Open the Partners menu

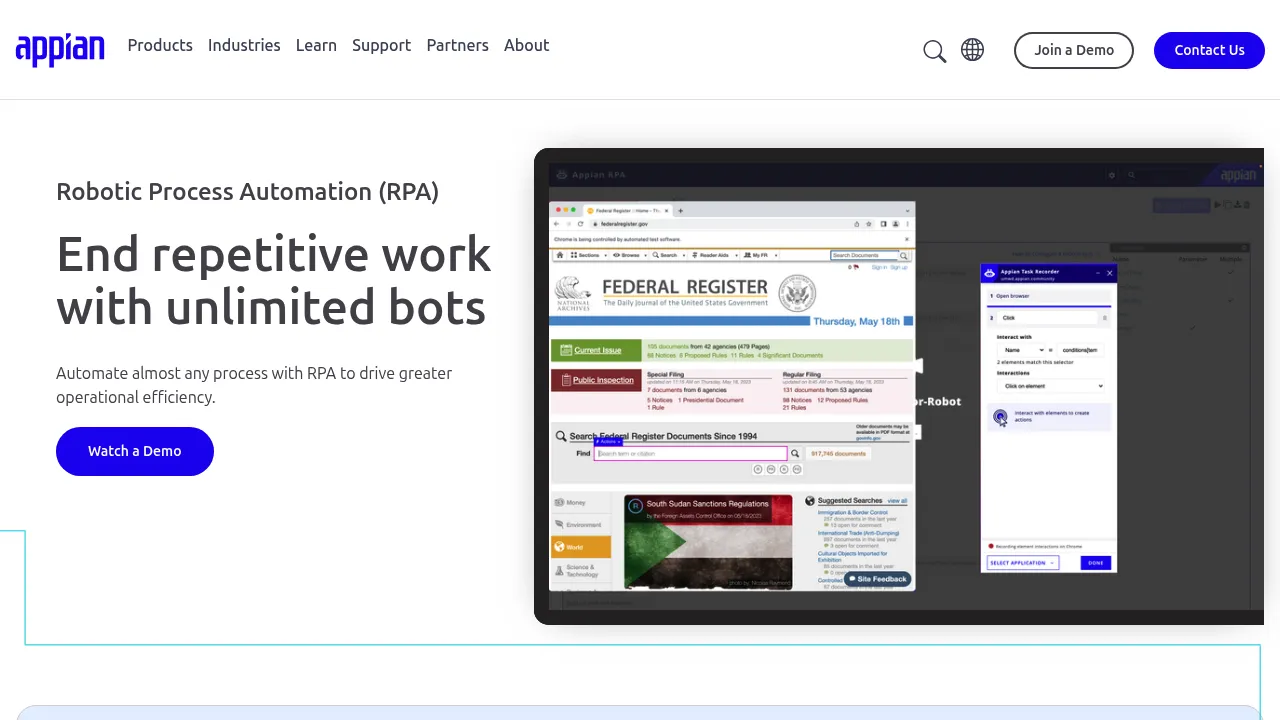click(457, 45)
